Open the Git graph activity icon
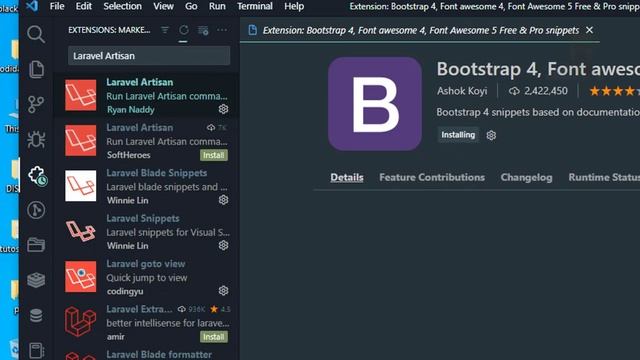This screenshot has width=640, height=360. (36, 210)
